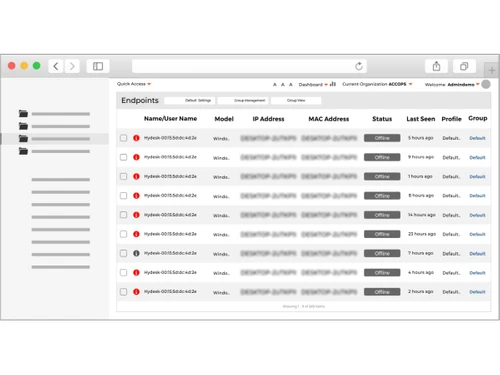Reload the page using the refresh icon
This screenshot has height=375, width=500.
click(359, 66)
